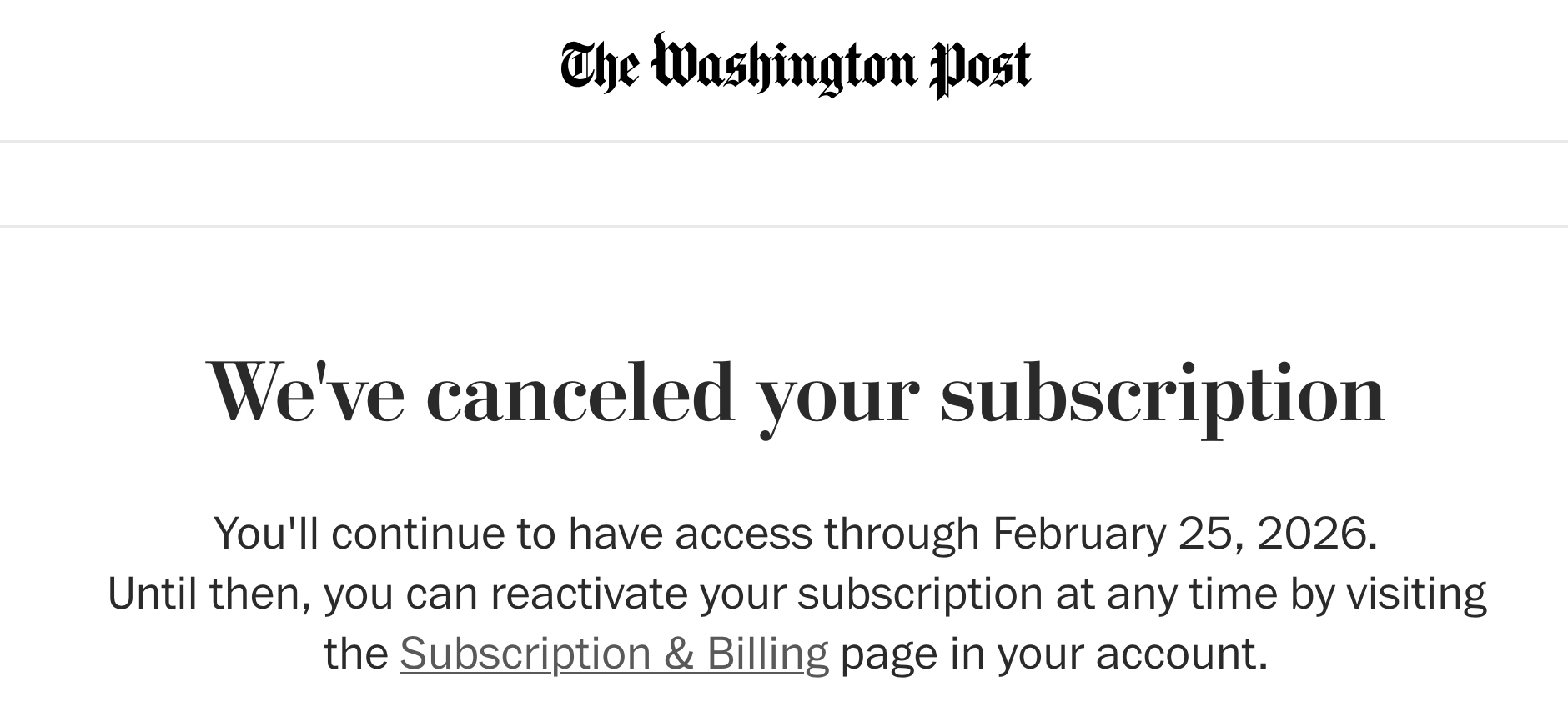Screen dimensions: 1568x717
Task: Click the "Until then, you can" text
Action: click(292, 594)
